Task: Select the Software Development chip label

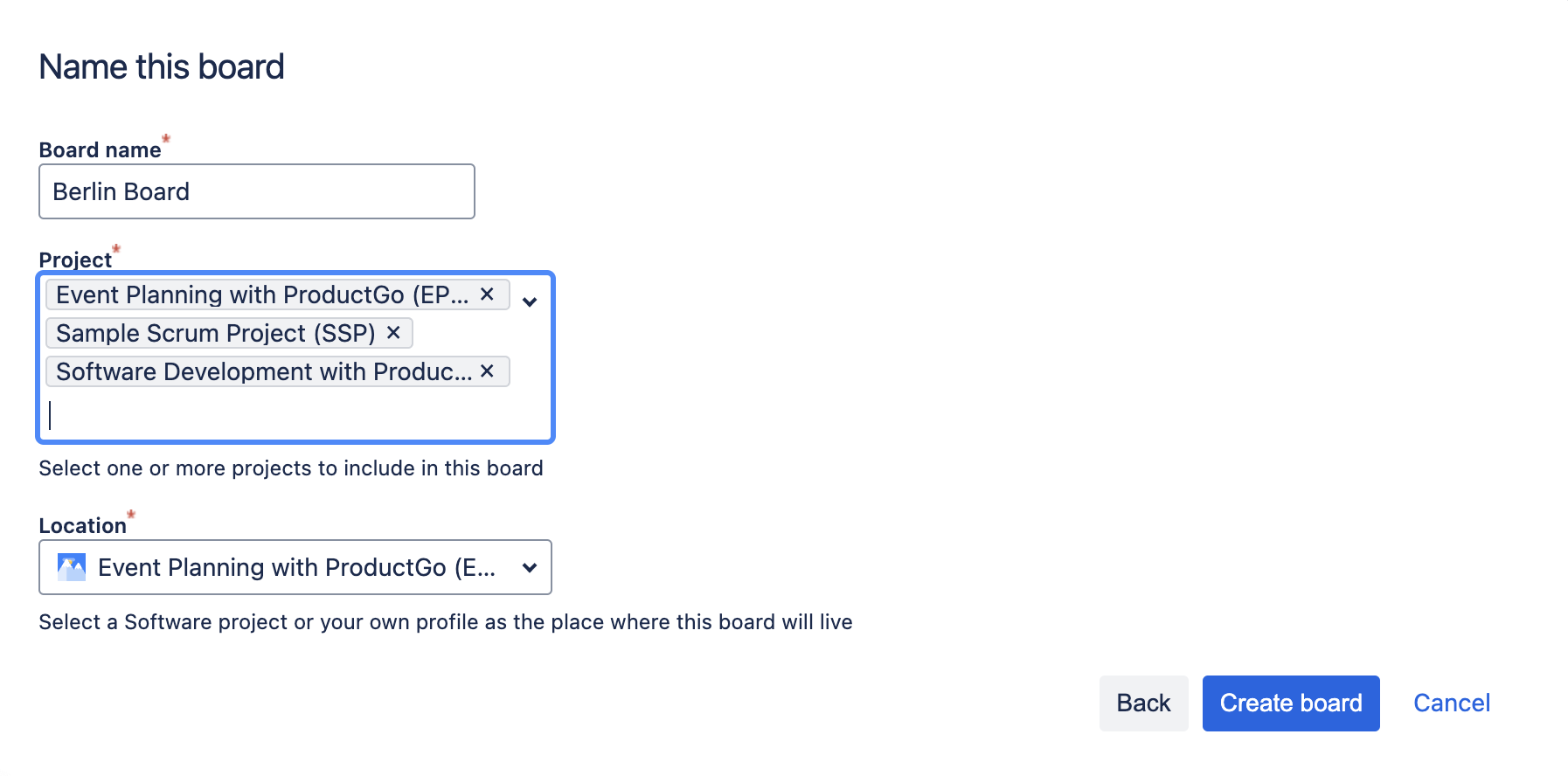Action: click(264, 372)
